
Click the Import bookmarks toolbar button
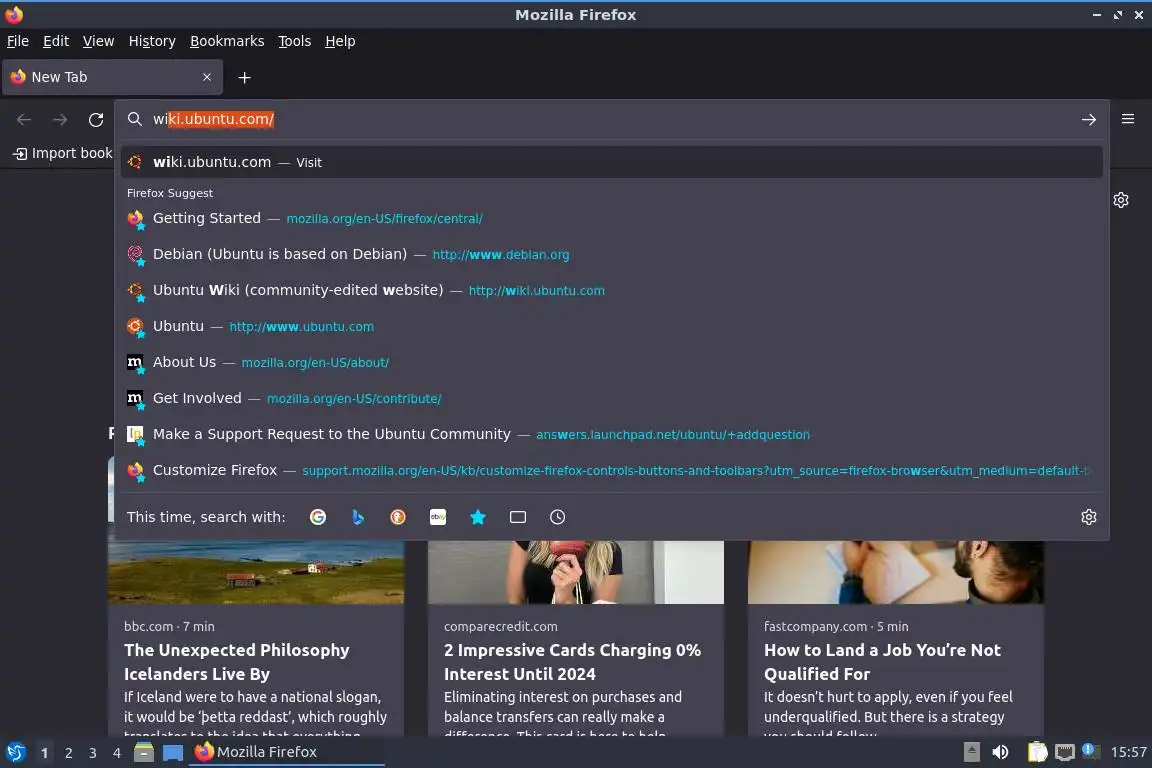(x=63, y=154)
